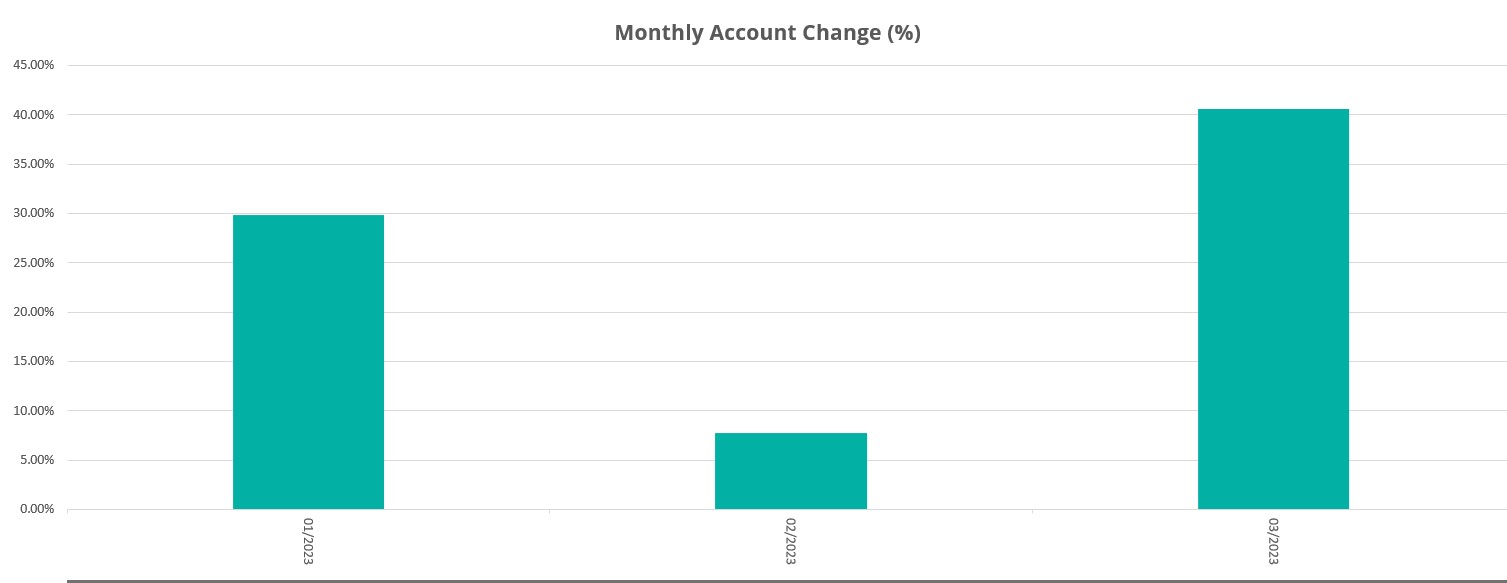Click the 40.00% y-axis label

[34, 115]
